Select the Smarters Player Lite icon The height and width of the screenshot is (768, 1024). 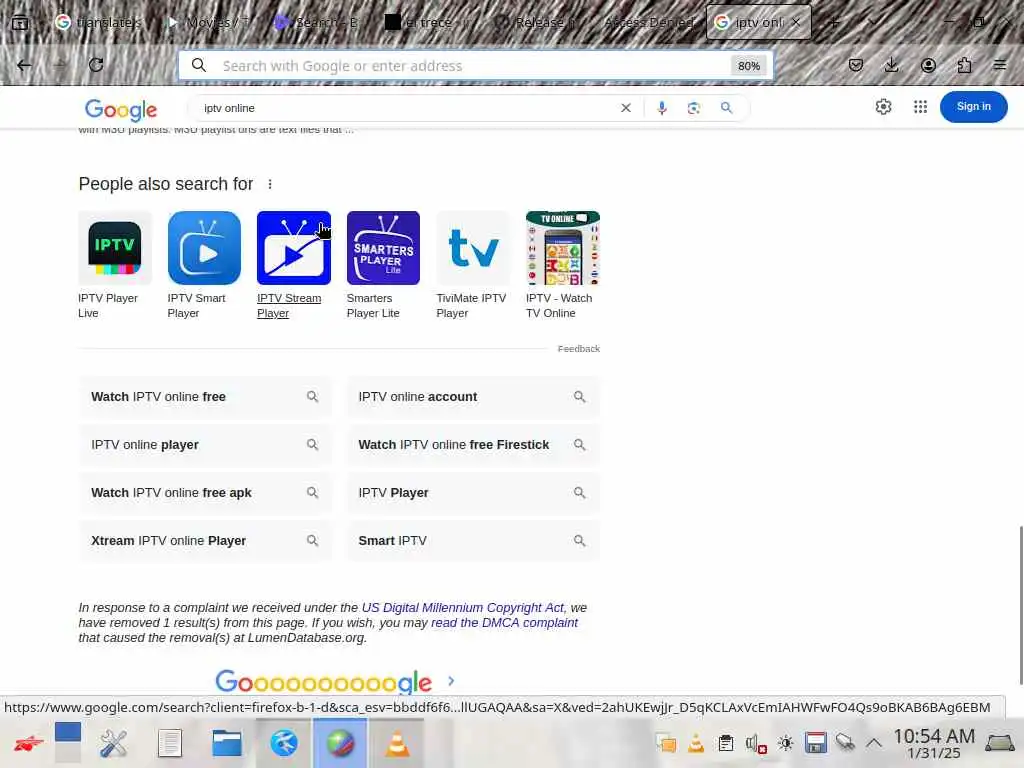pos(383,248)
